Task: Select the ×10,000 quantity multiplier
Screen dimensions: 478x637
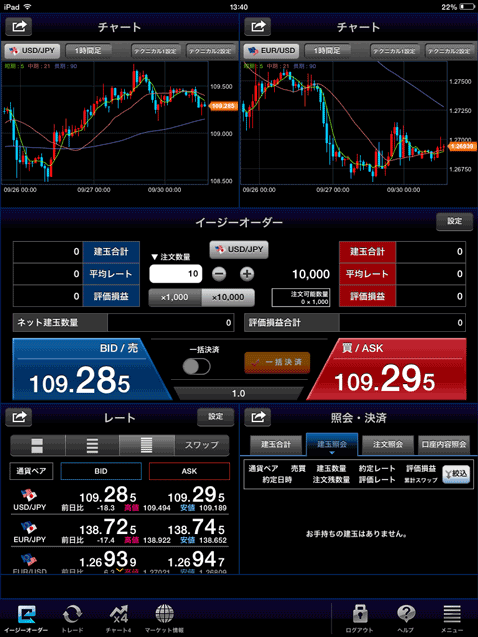Action: pyautogui.click(x=228, y=297)
